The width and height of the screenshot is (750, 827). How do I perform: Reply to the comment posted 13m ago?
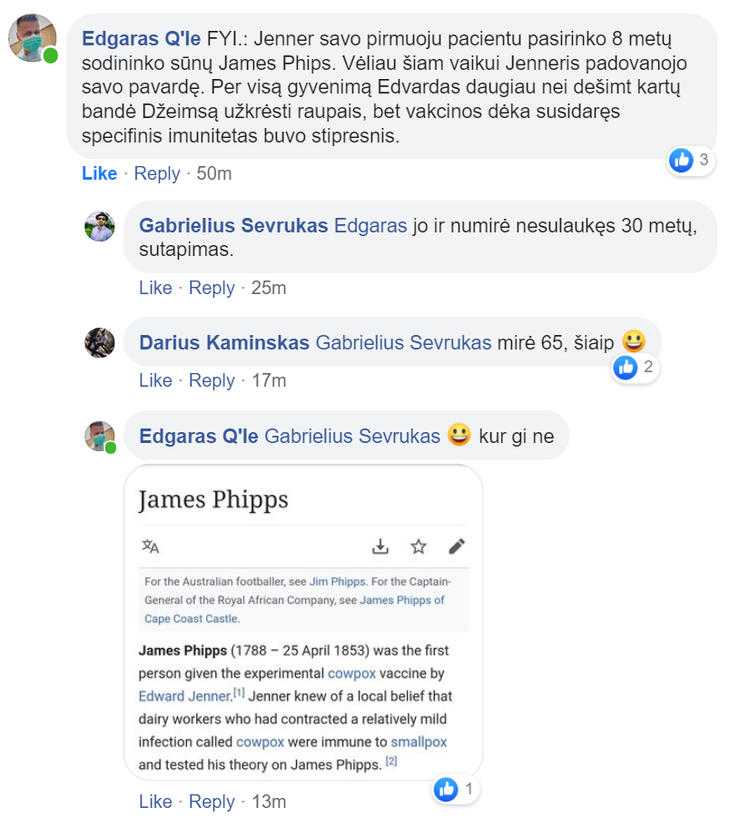point(211,802)
